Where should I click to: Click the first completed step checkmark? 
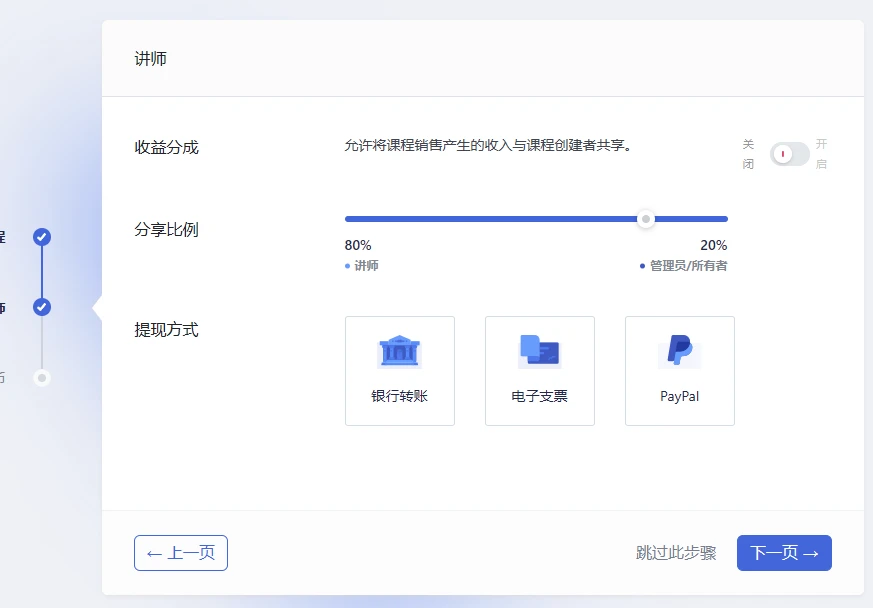pyautogui.click(x=41, y=238)
